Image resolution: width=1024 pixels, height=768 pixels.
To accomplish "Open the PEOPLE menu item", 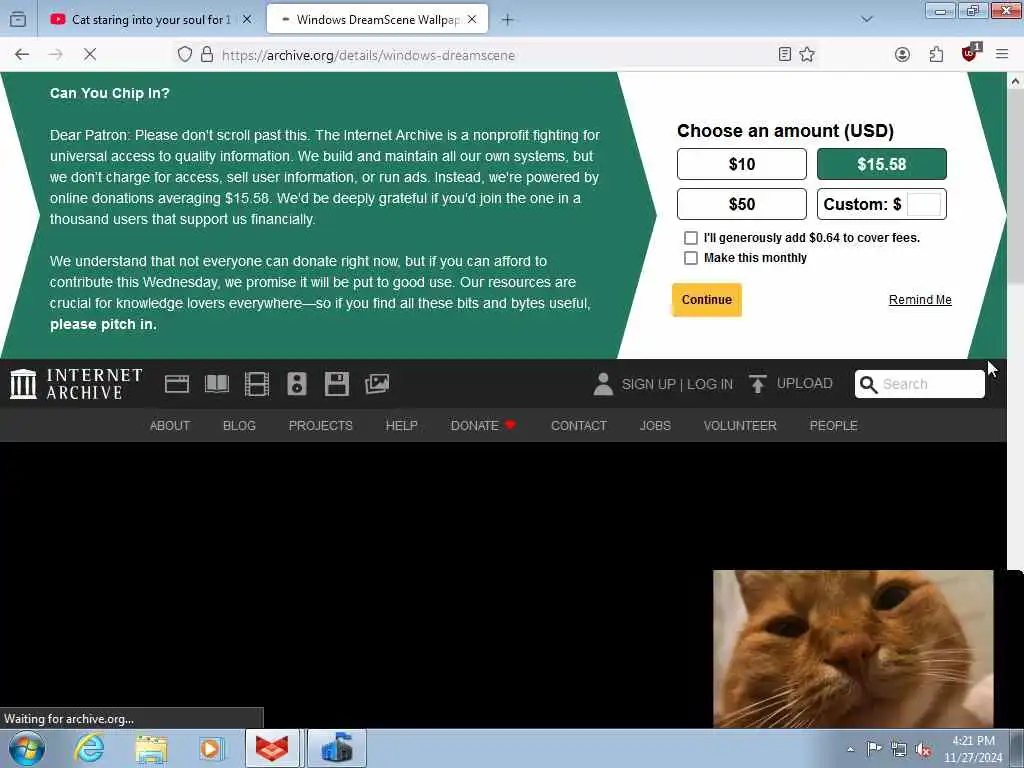I will [x=833, y=426].
